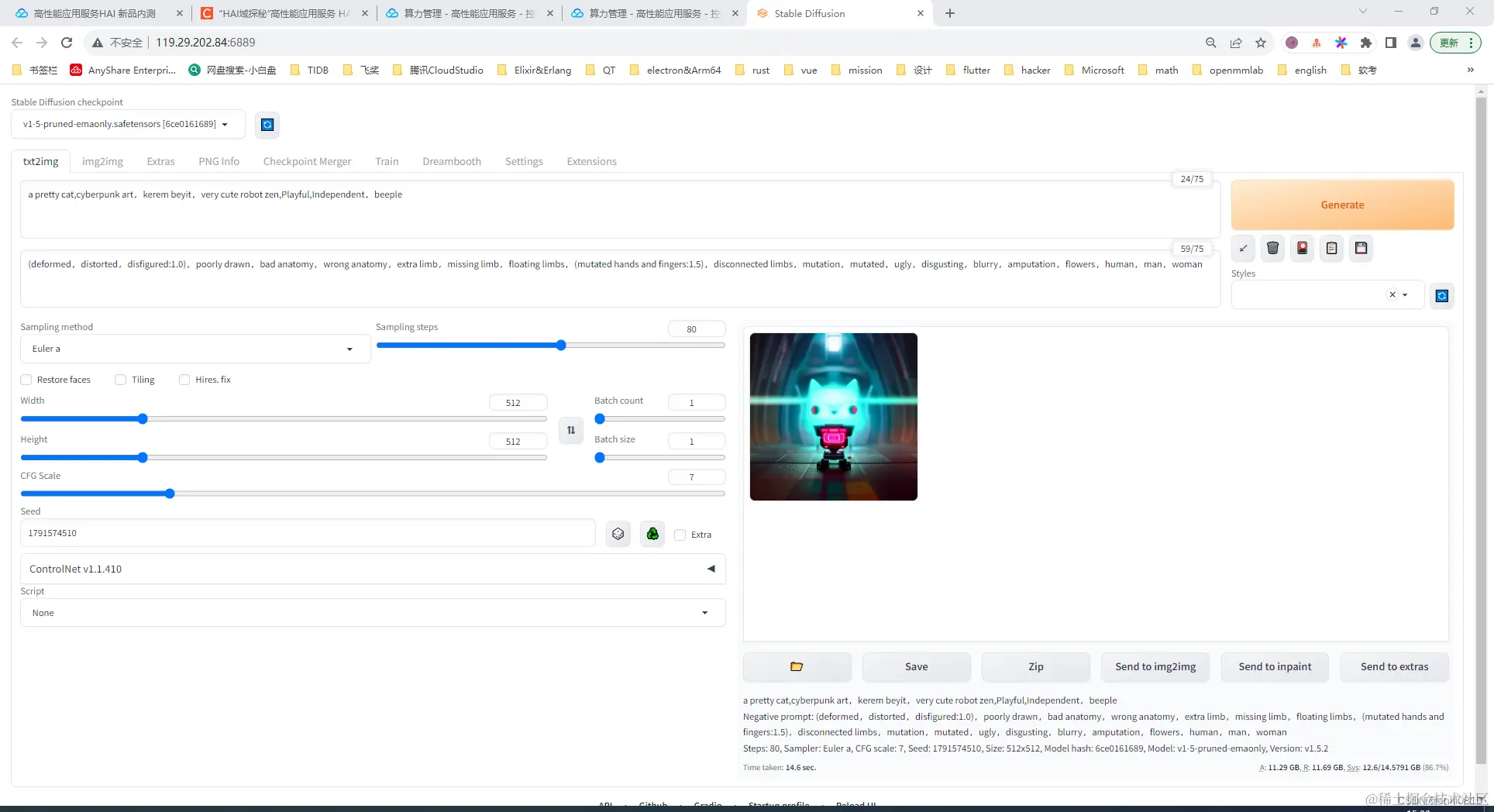Click the Generate button
This screenshot has width=1494, height=812.
[1342, 205]
